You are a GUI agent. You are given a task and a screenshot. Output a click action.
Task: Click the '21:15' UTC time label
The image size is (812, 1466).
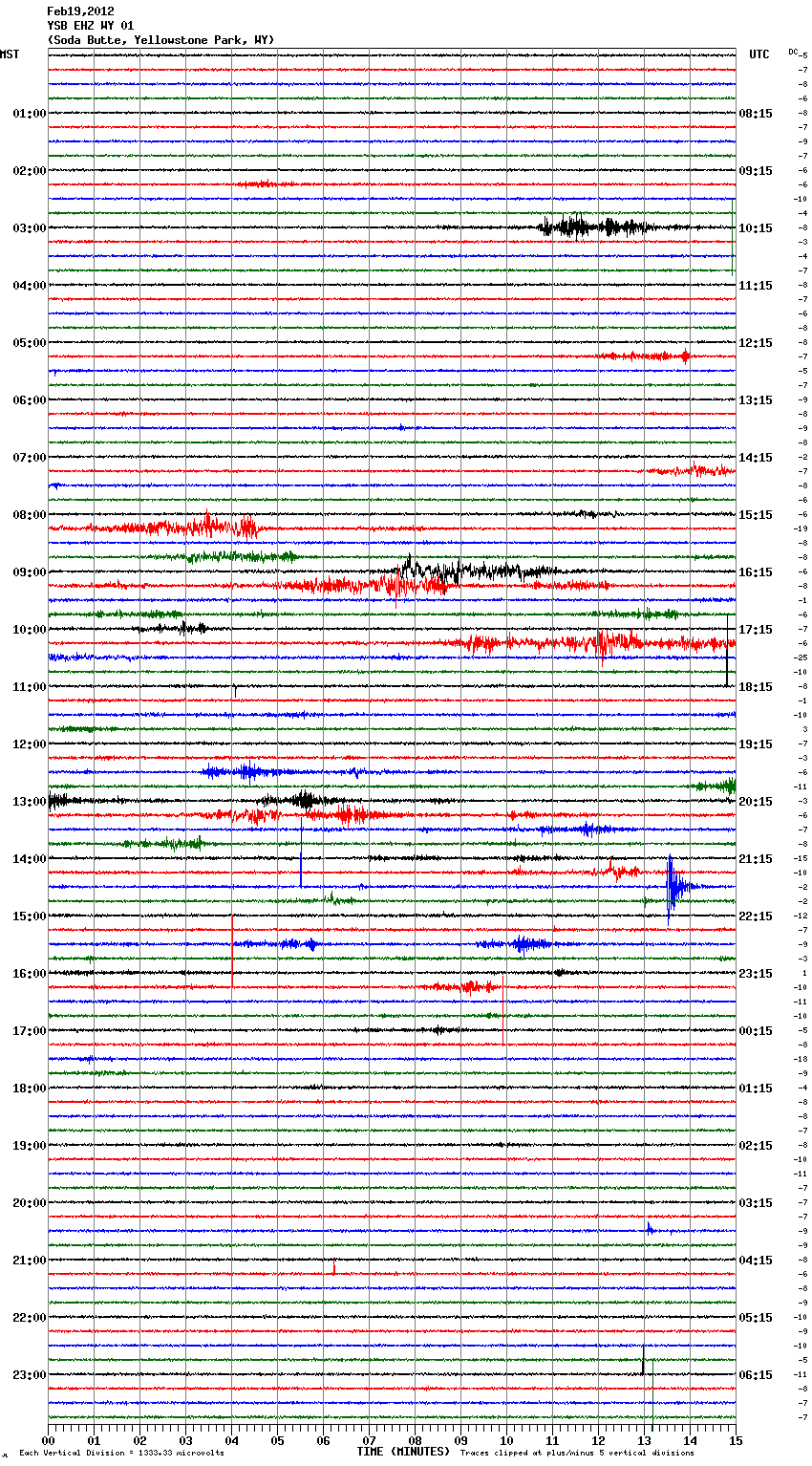(x=756, y=859)
